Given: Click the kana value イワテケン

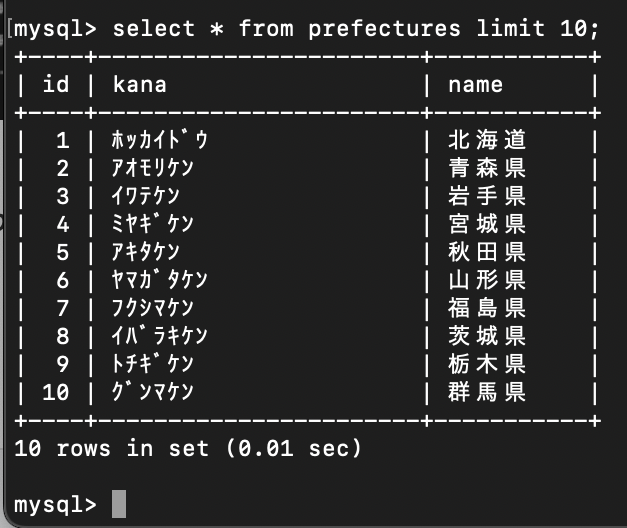Looking at the screenshot, I should (146, 196).
